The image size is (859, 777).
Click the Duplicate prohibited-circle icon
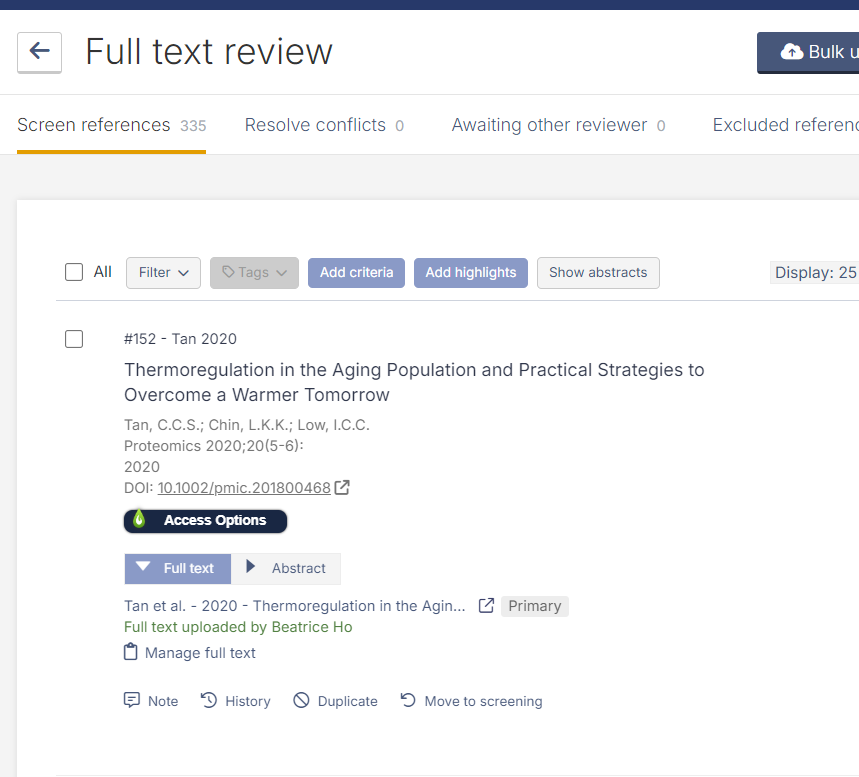[x=301, y=700]
